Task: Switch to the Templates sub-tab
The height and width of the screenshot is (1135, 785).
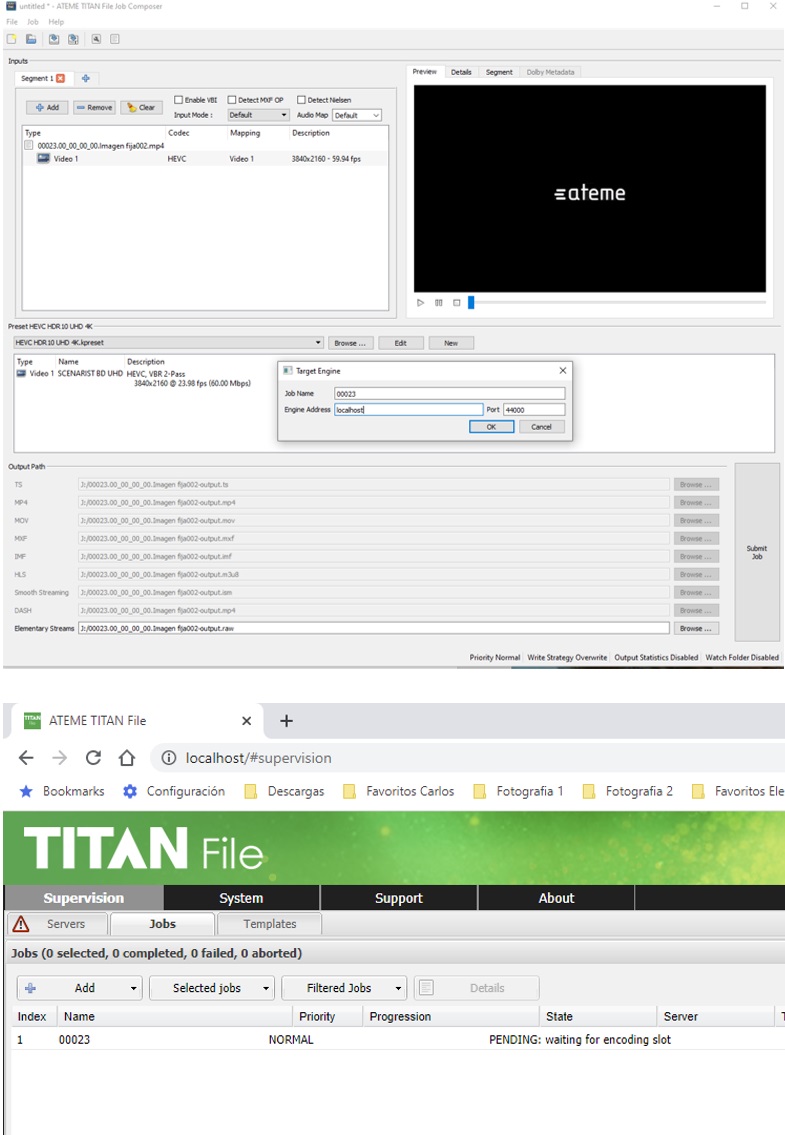Action: (269, 924)
